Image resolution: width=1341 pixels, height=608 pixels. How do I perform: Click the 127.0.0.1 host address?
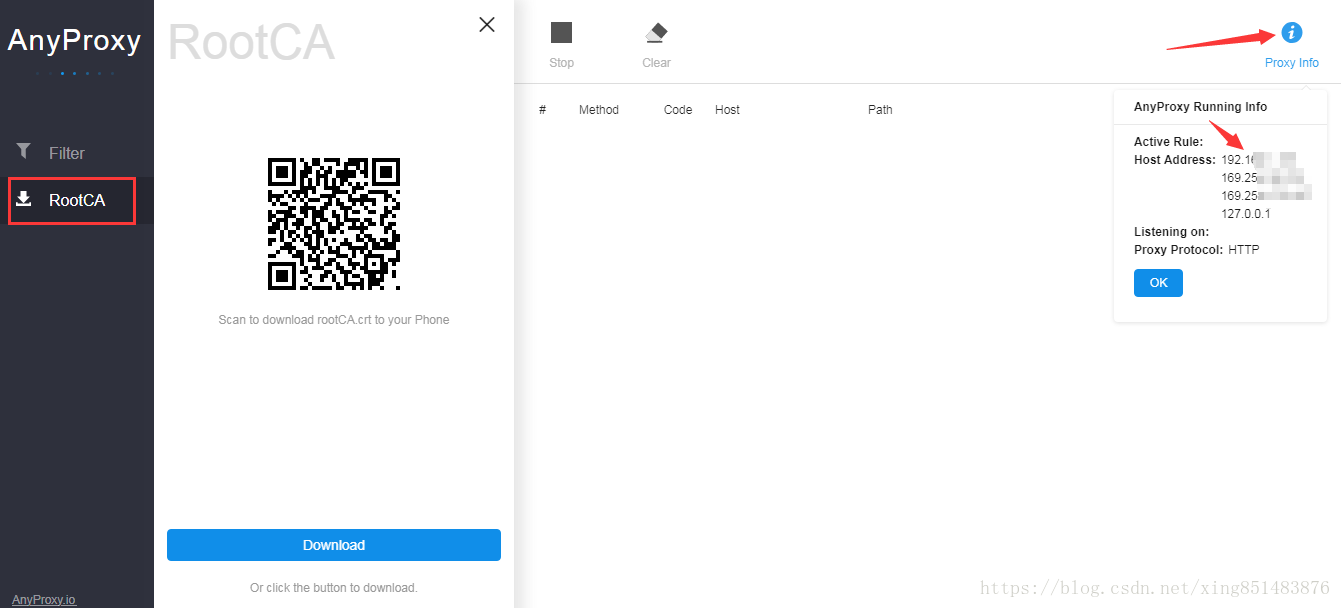tap(1246, 214)
